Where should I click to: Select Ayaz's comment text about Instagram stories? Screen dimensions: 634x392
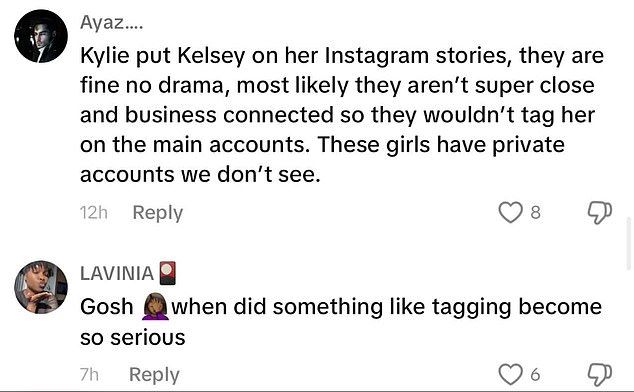pyautogui.click(x=342, y=115)
